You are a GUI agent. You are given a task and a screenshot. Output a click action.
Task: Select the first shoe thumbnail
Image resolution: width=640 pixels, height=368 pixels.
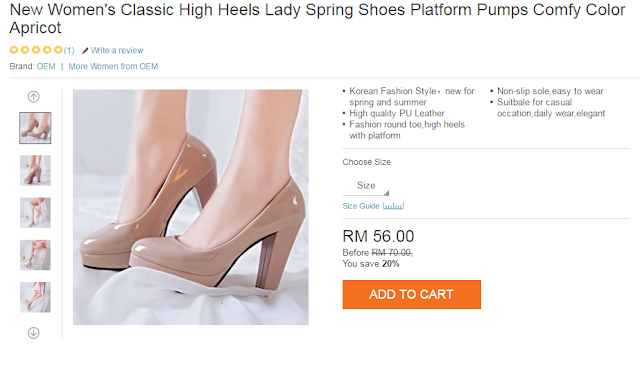(x=35, y=128)
